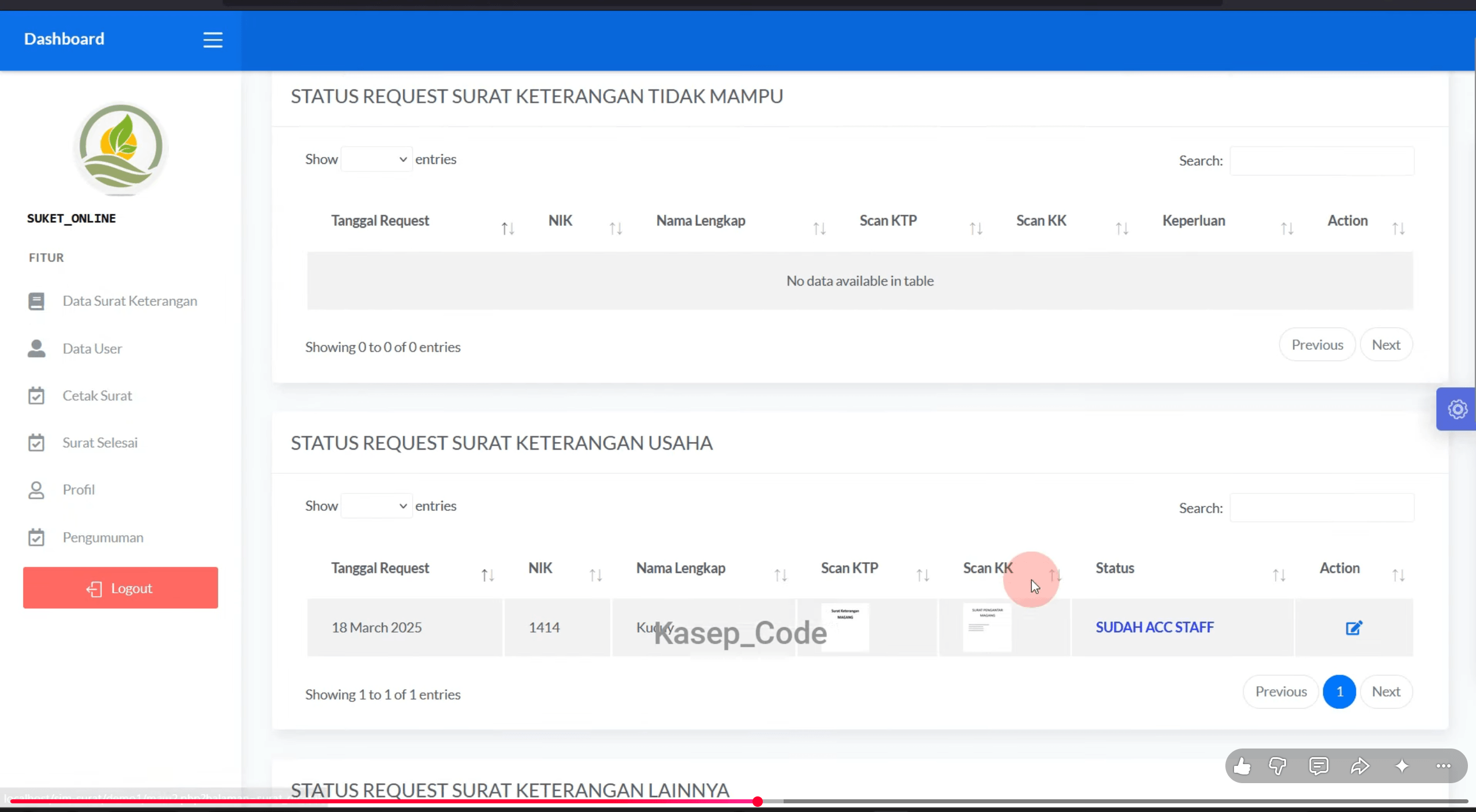Click the sparkle icon in overlay
This screenshot has width=1476, height=812.
tap(1402, 766)
